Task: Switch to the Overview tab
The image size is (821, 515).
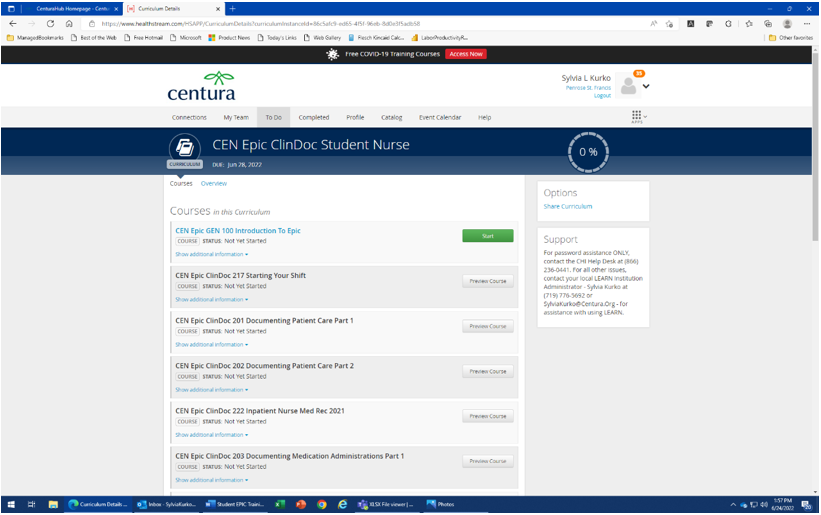Action: coord(214,184)
